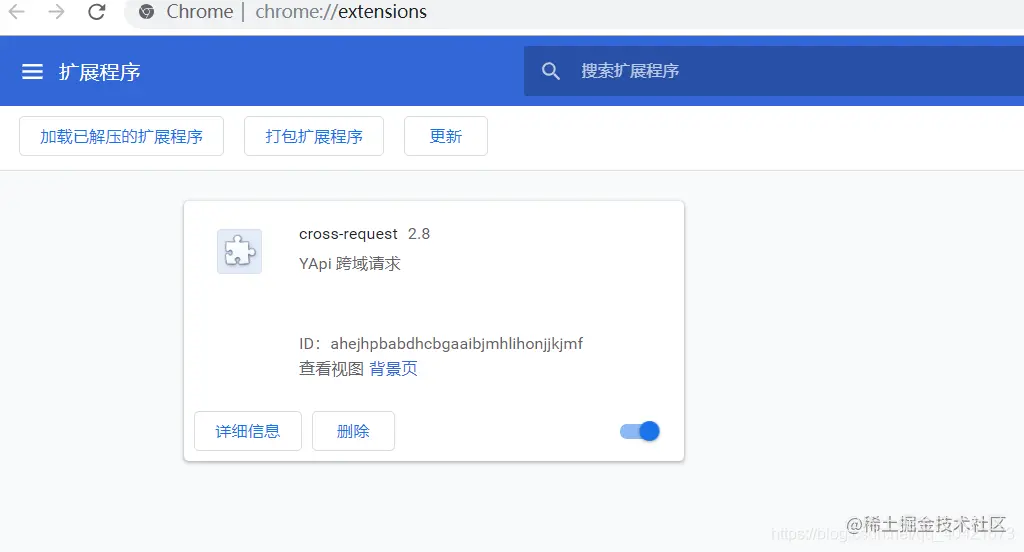Click the extension ID ahejhpbabdhcbgaaibjmhlihonjjkjmf
The image size is (1024, 552).
point(456,344)
